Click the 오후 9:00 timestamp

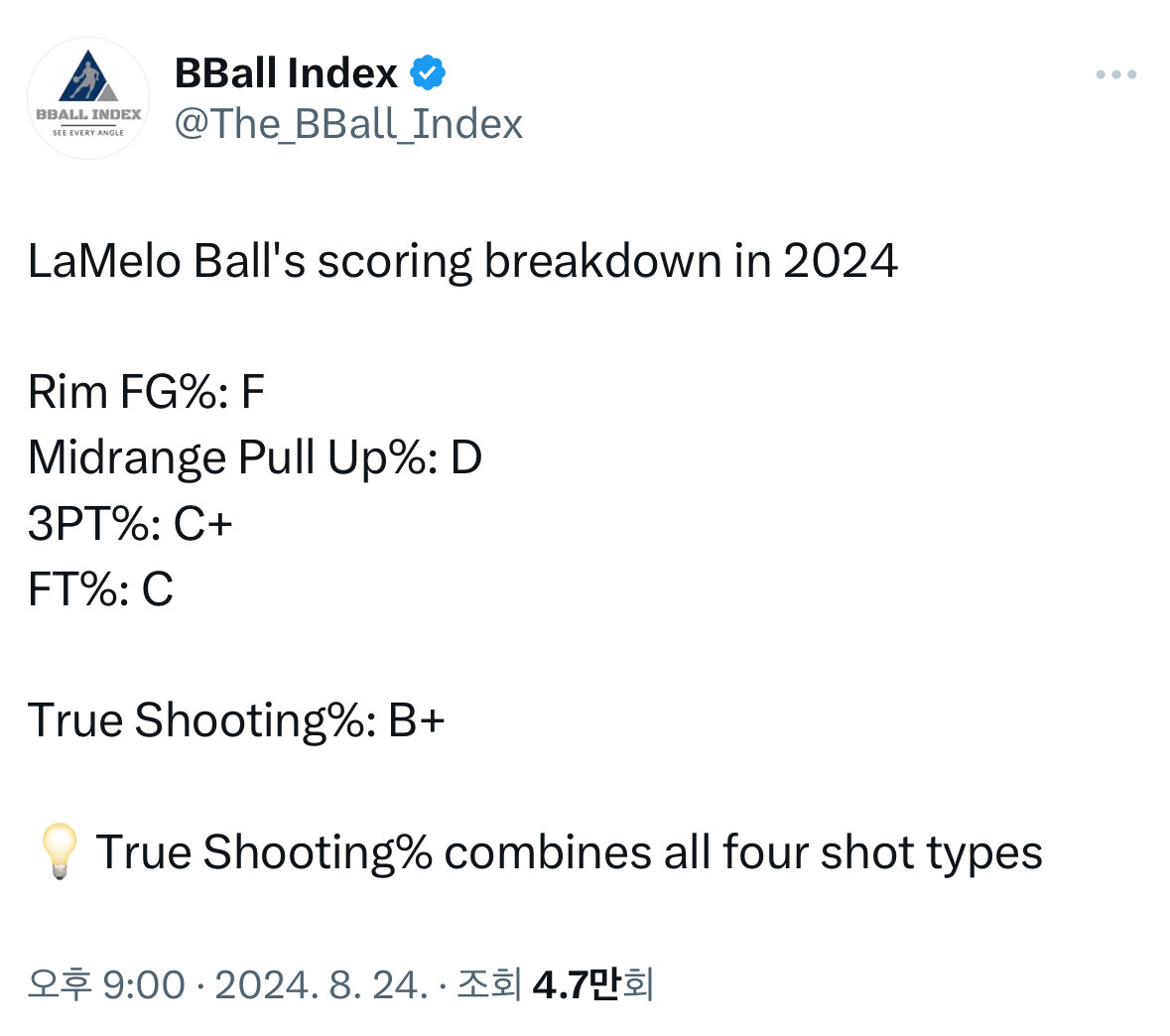pyautogui.click(x=106, y=985)
